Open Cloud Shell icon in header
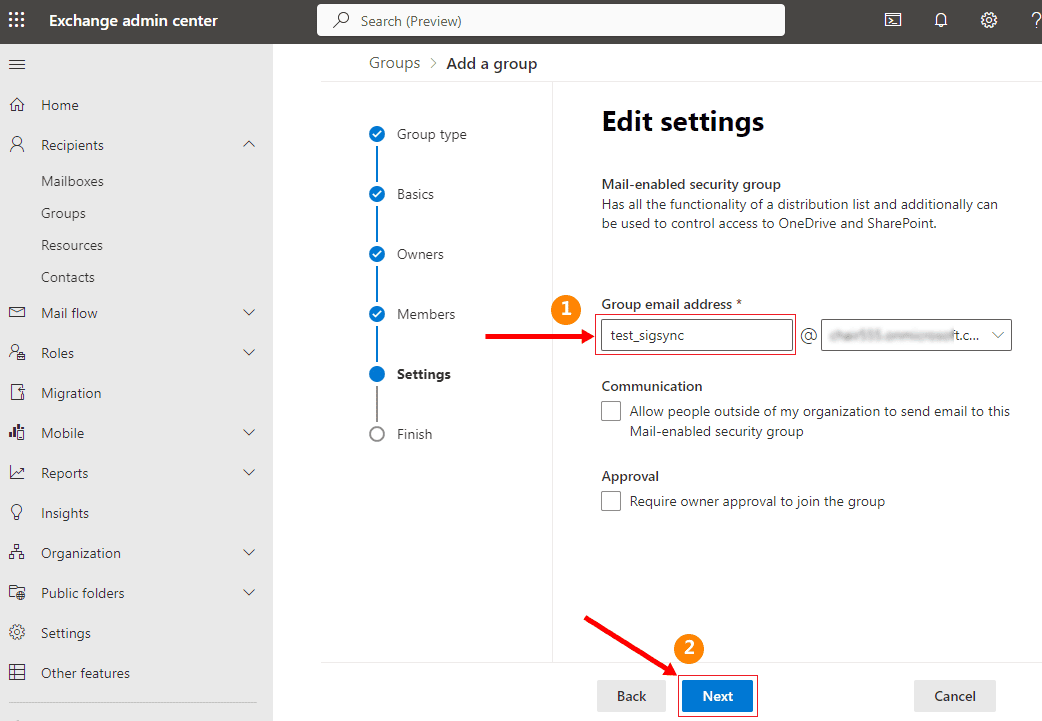 pyautogui.click(x=893, y=20)
